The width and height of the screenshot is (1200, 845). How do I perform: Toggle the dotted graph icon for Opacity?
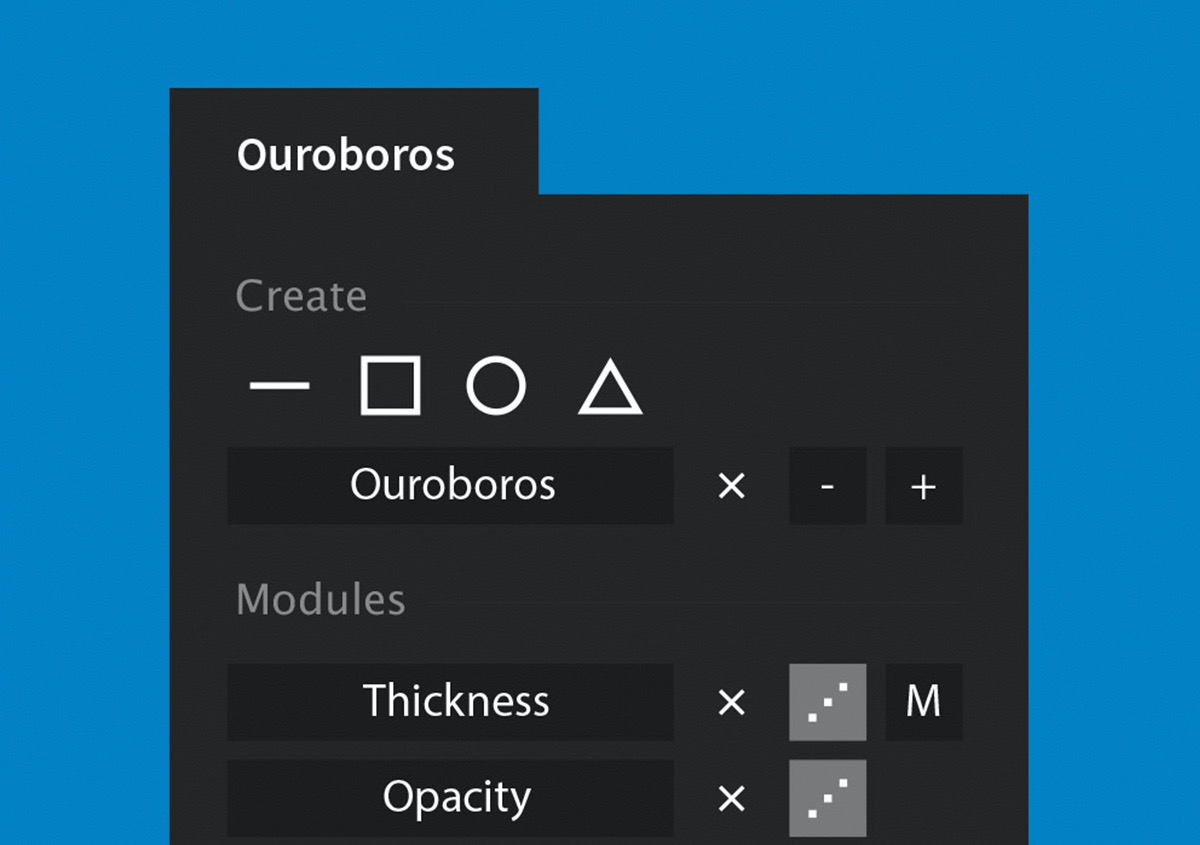point(827,798)
